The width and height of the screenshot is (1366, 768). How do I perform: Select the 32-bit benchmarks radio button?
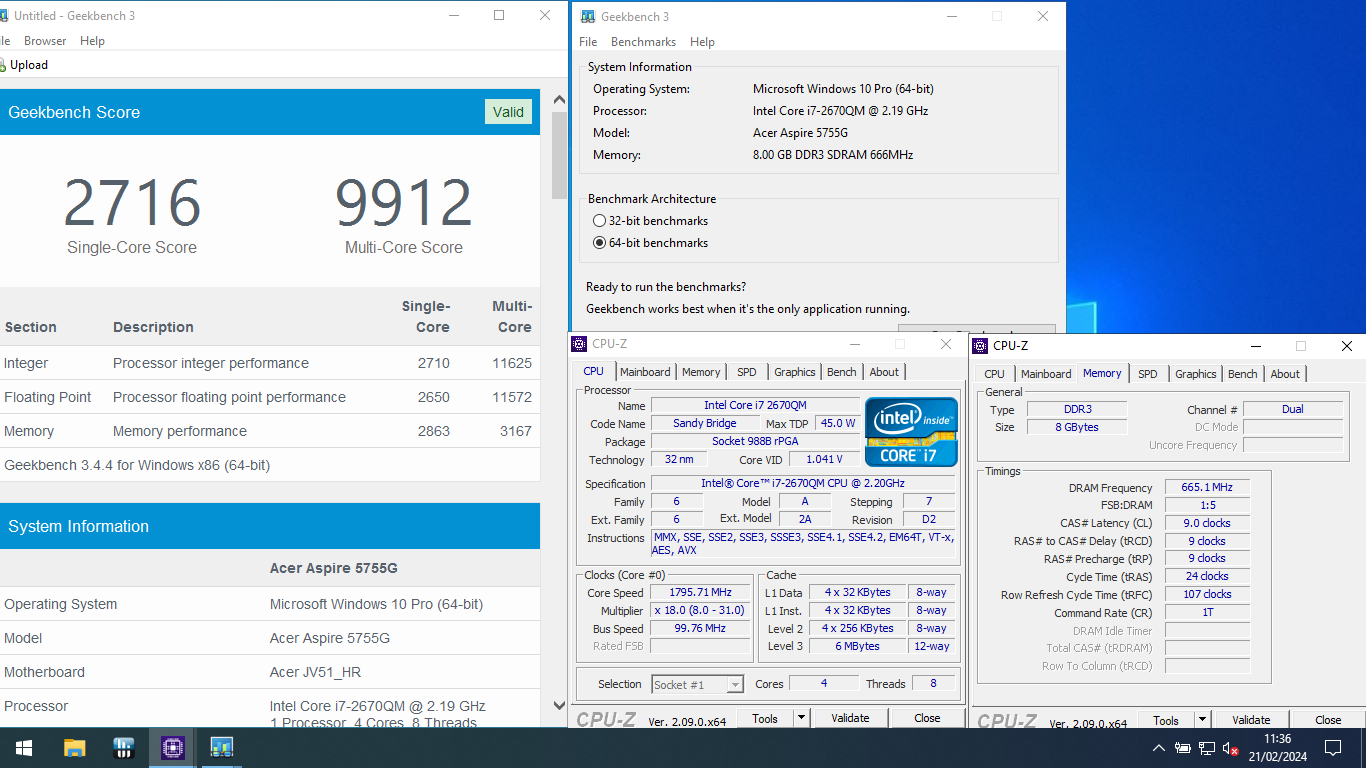pos(599,221)
